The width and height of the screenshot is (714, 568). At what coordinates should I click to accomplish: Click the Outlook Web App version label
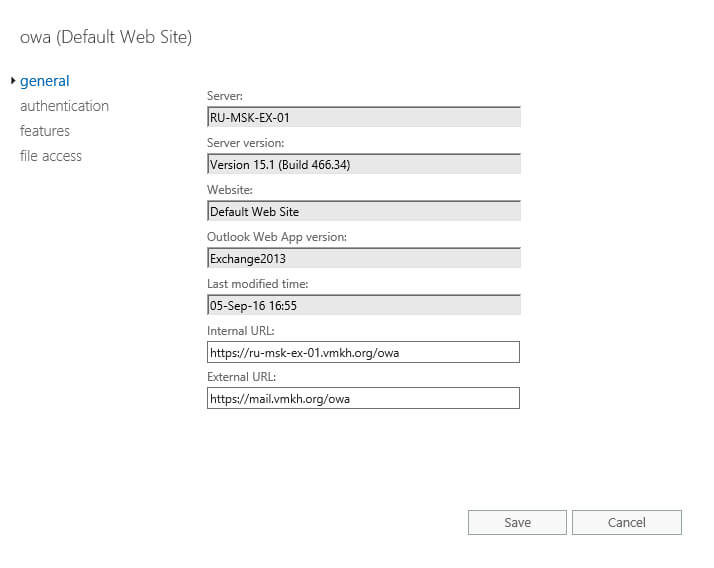277,237
